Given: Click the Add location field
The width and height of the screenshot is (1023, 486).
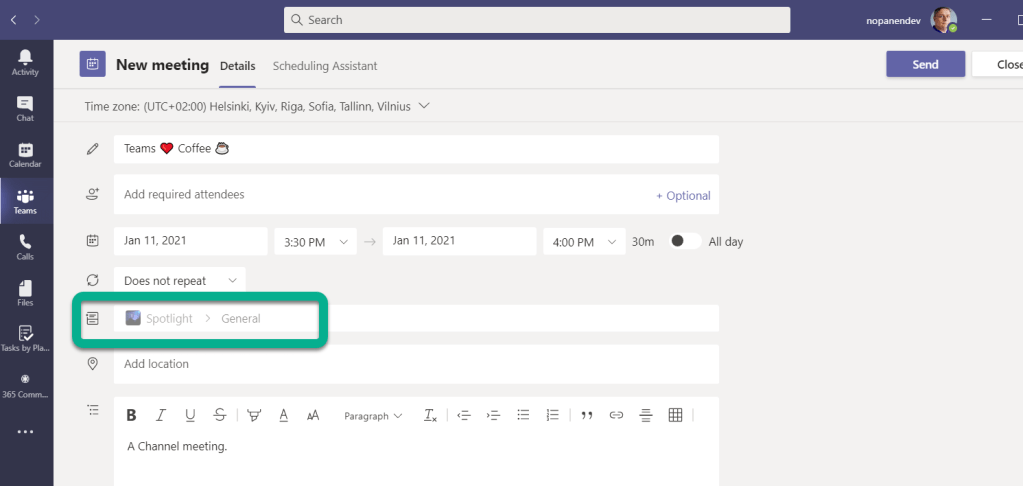Looking at the screenshot, I should pos(415,364).
